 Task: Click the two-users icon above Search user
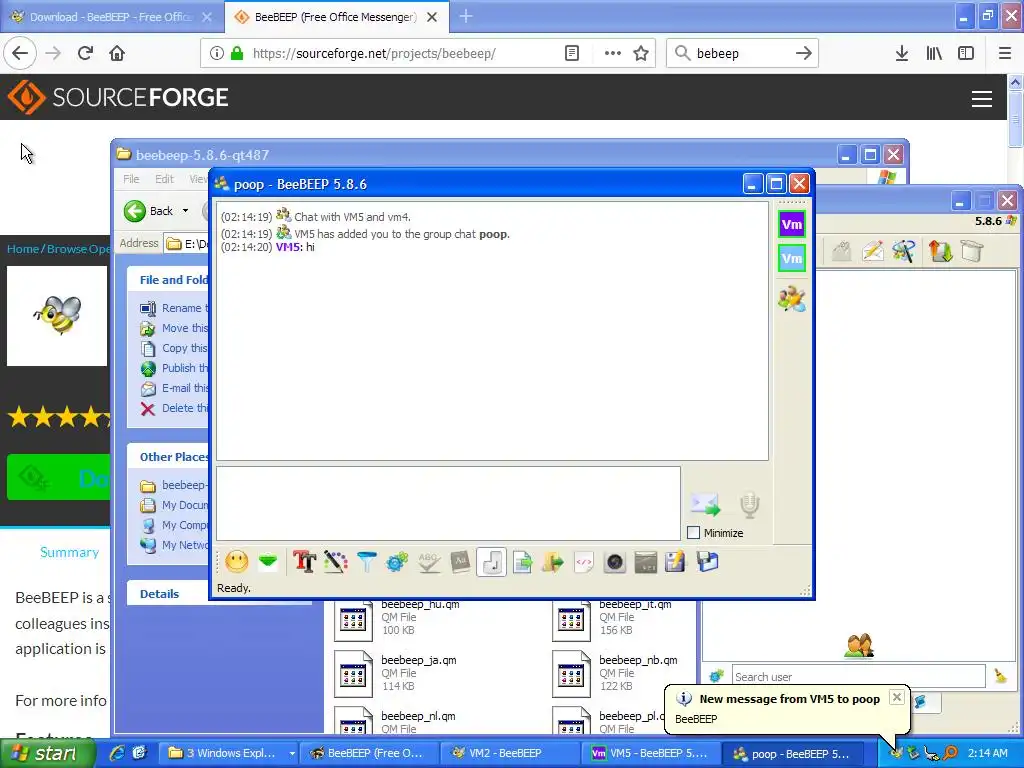[x=858, y=646]
